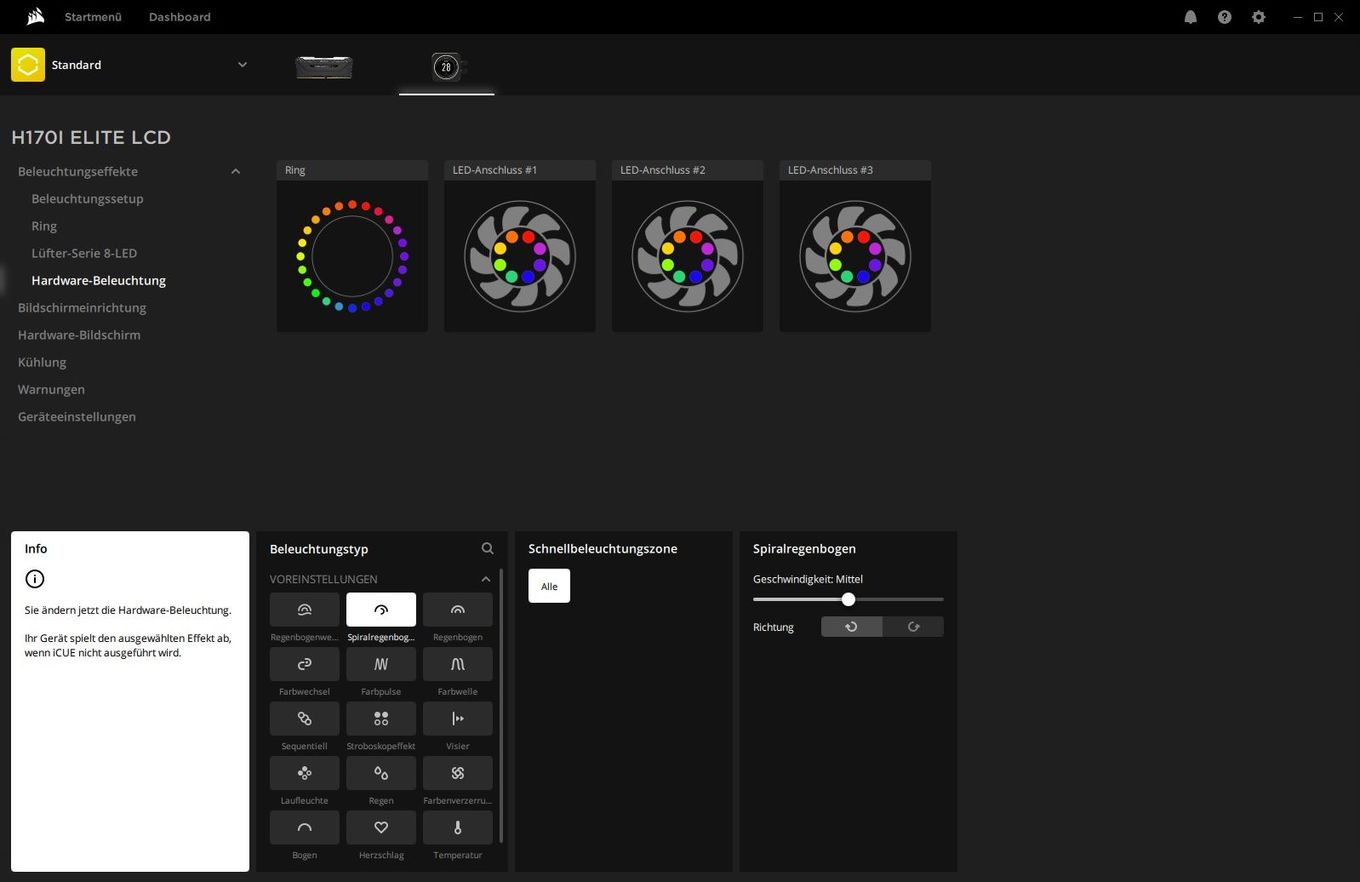Open the Ring lighting sidebar entry
This screenshot has width=1360, height=882.
[x=44, y=226]
